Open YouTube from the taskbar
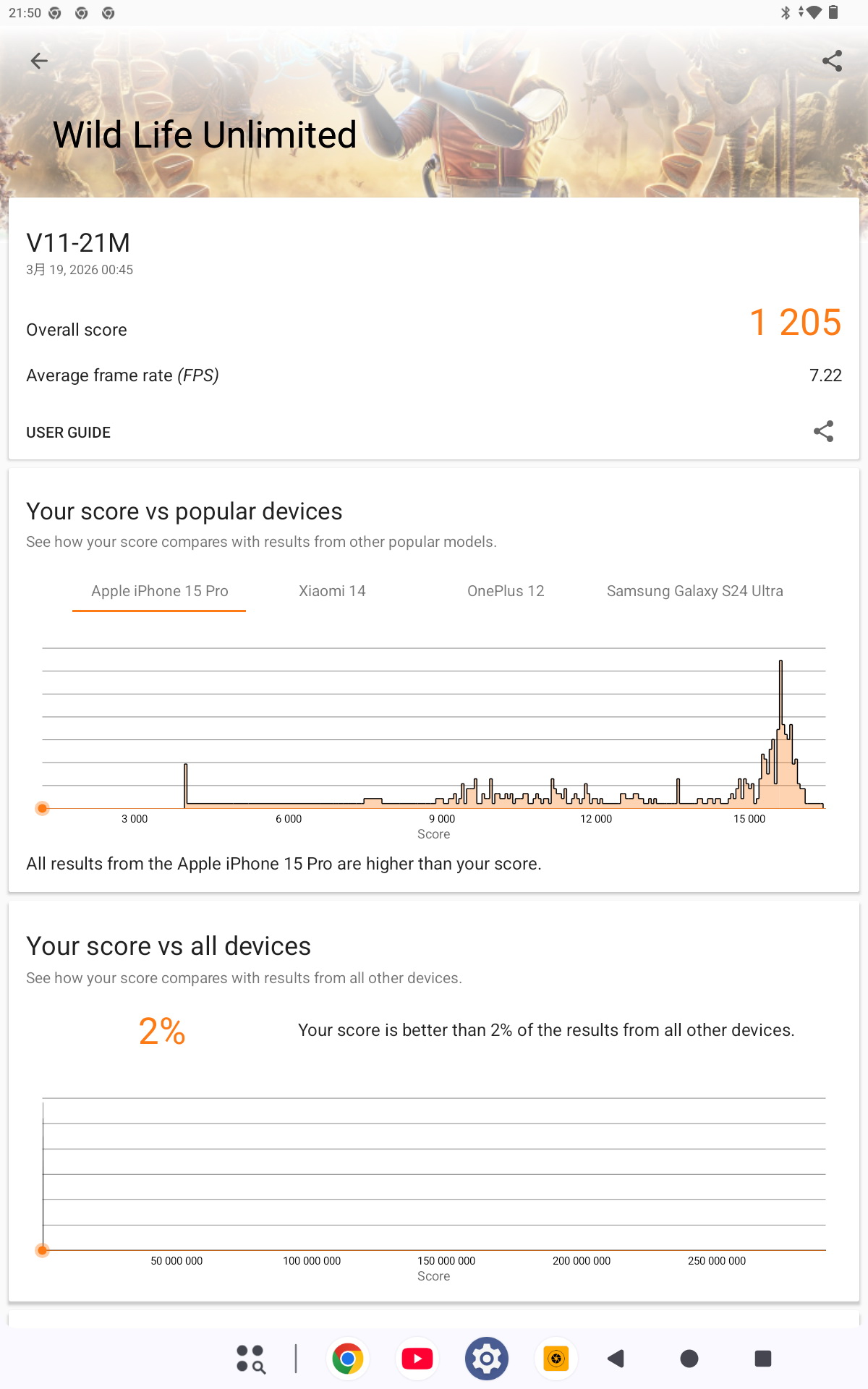 pos(417,1359)
